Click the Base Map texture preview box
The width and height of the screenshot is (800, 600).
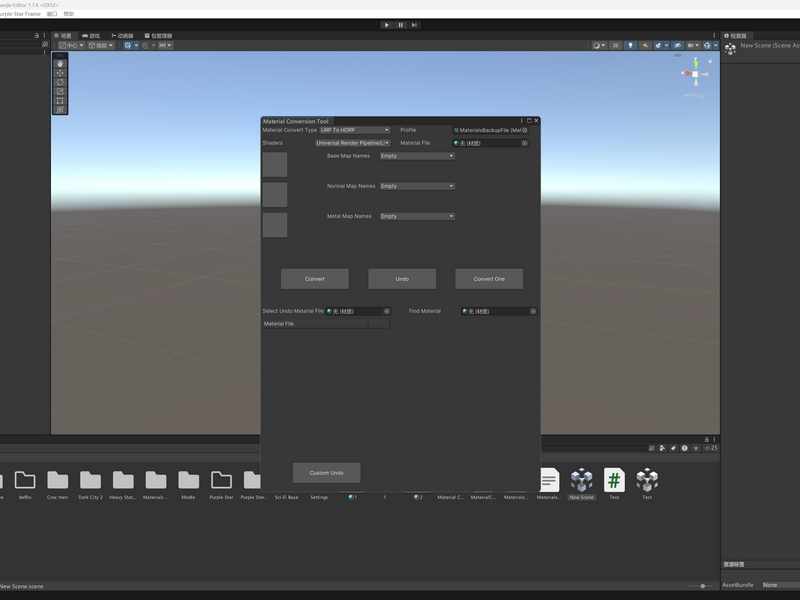(274, 164)
